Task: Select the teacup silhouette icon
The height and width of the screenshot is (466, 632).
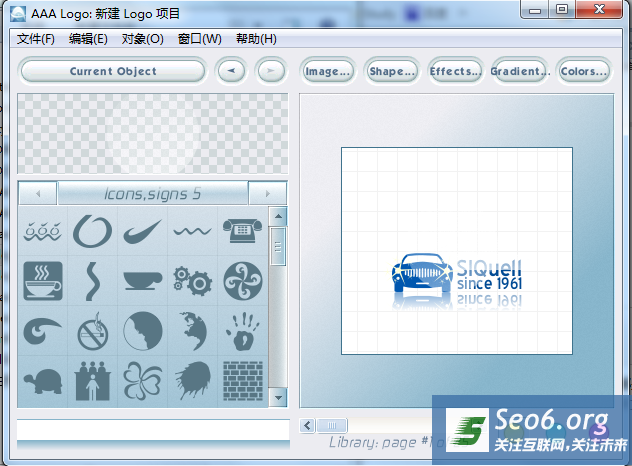Action: point(142,281)
